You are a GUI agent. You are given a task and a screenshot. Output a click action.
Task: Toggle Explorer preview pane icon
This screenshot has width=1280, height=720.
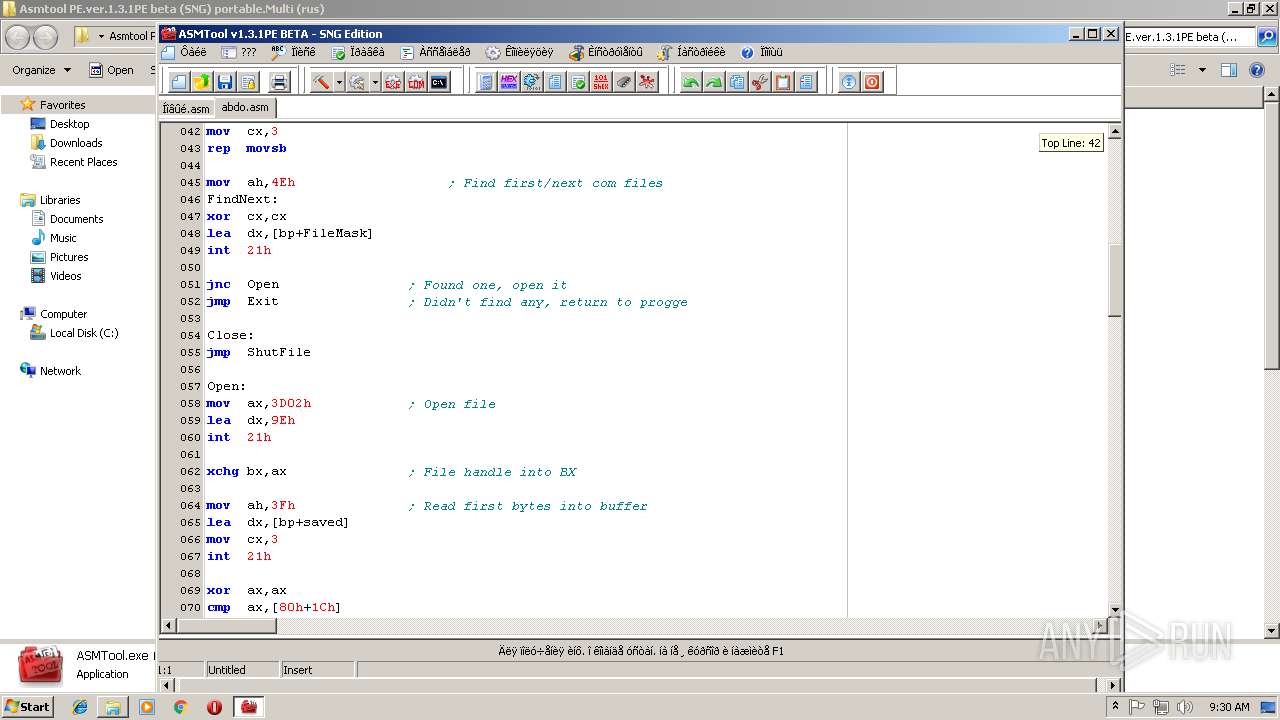point(1229,70)
